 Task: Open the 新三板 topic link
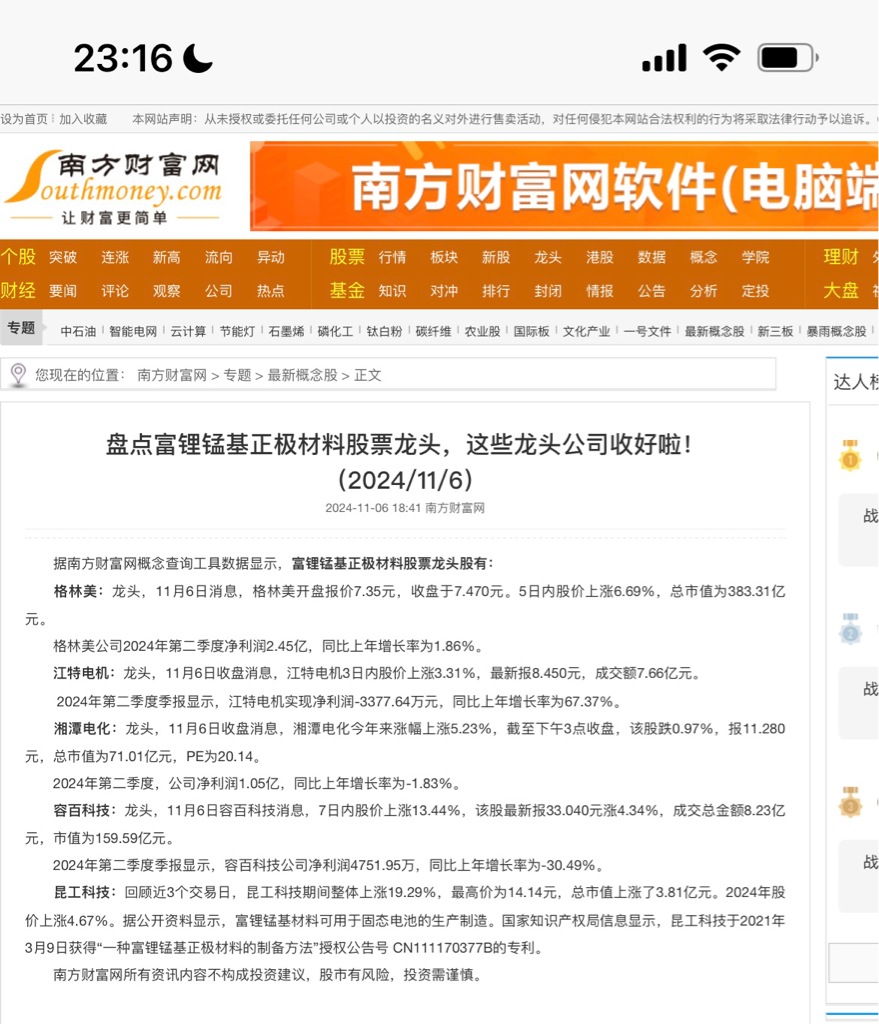tap(775, 332)
